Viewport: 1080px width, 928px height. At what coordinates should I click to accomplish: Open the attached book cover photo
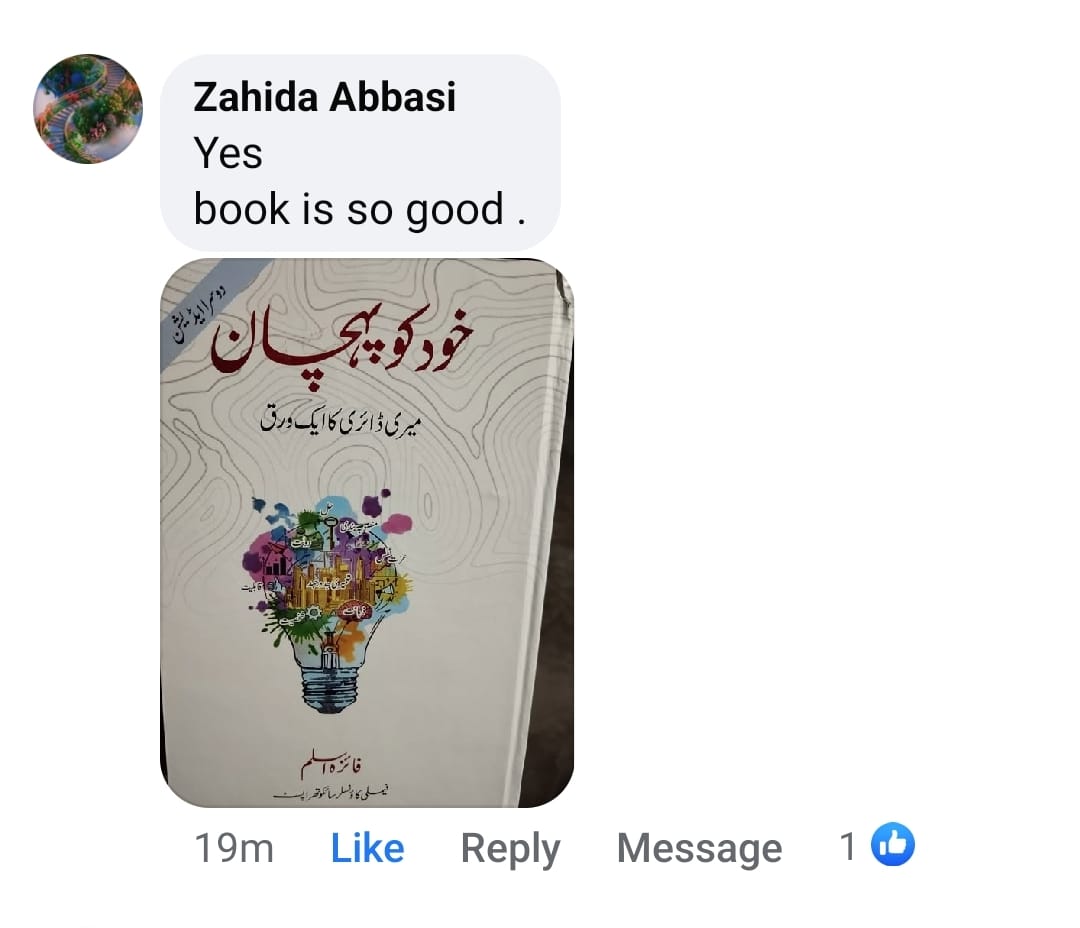(366, 533)
